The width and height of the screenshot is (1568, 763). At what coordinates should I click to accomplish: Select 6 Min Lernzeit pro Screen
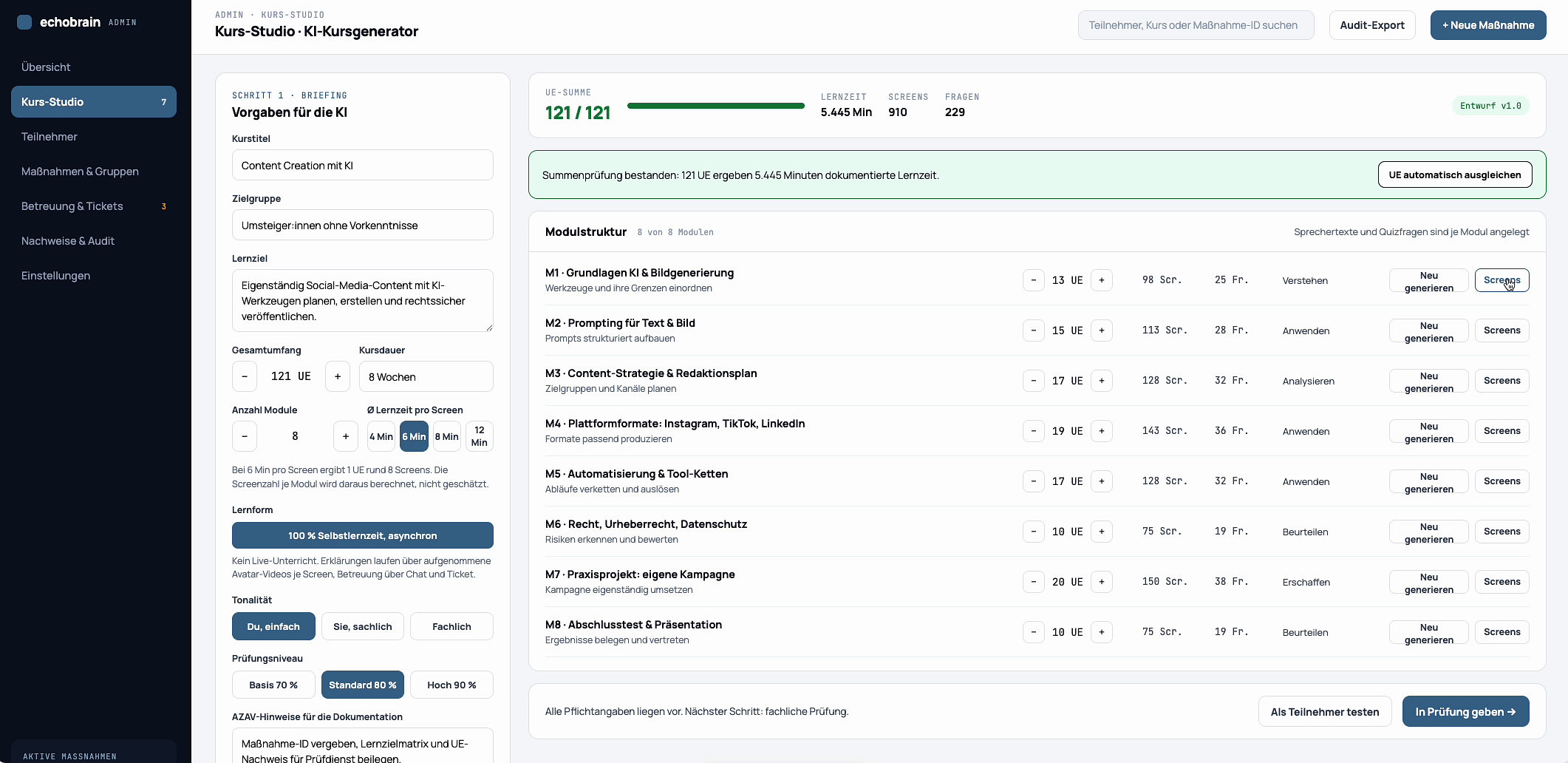coord(414,436)
